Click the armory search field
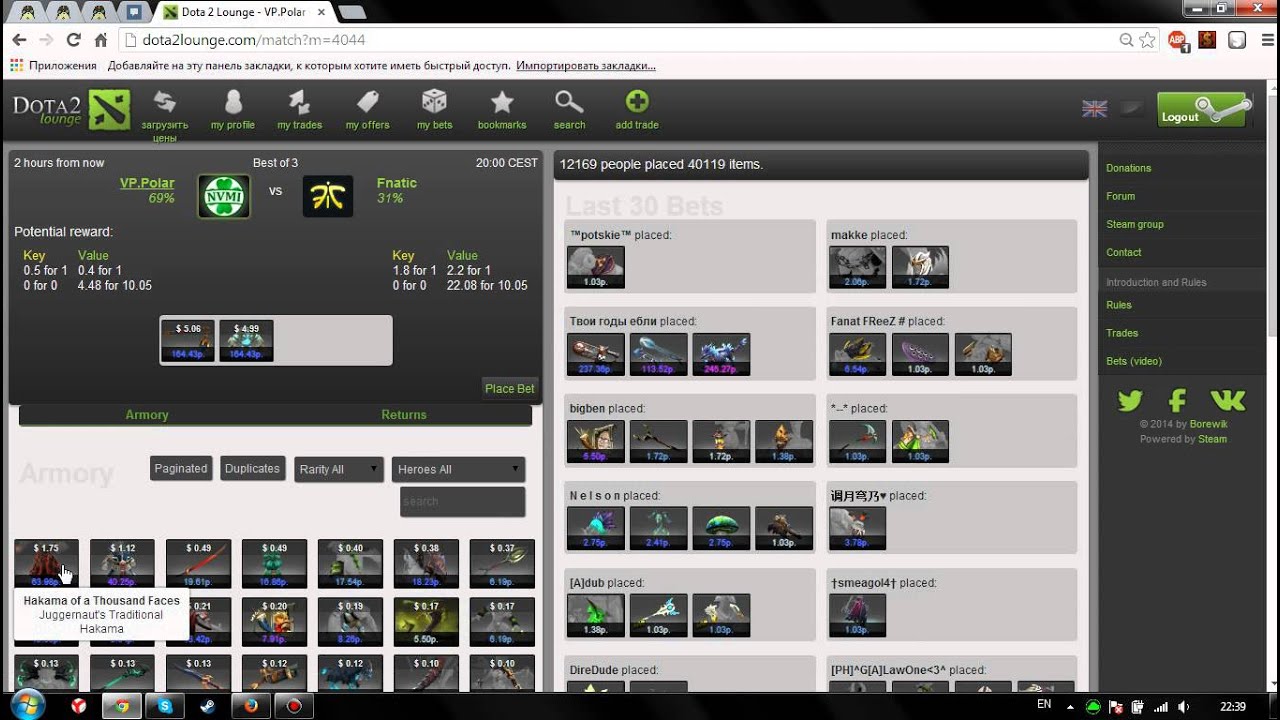1280x720 pixels. (x=462, y=501)
